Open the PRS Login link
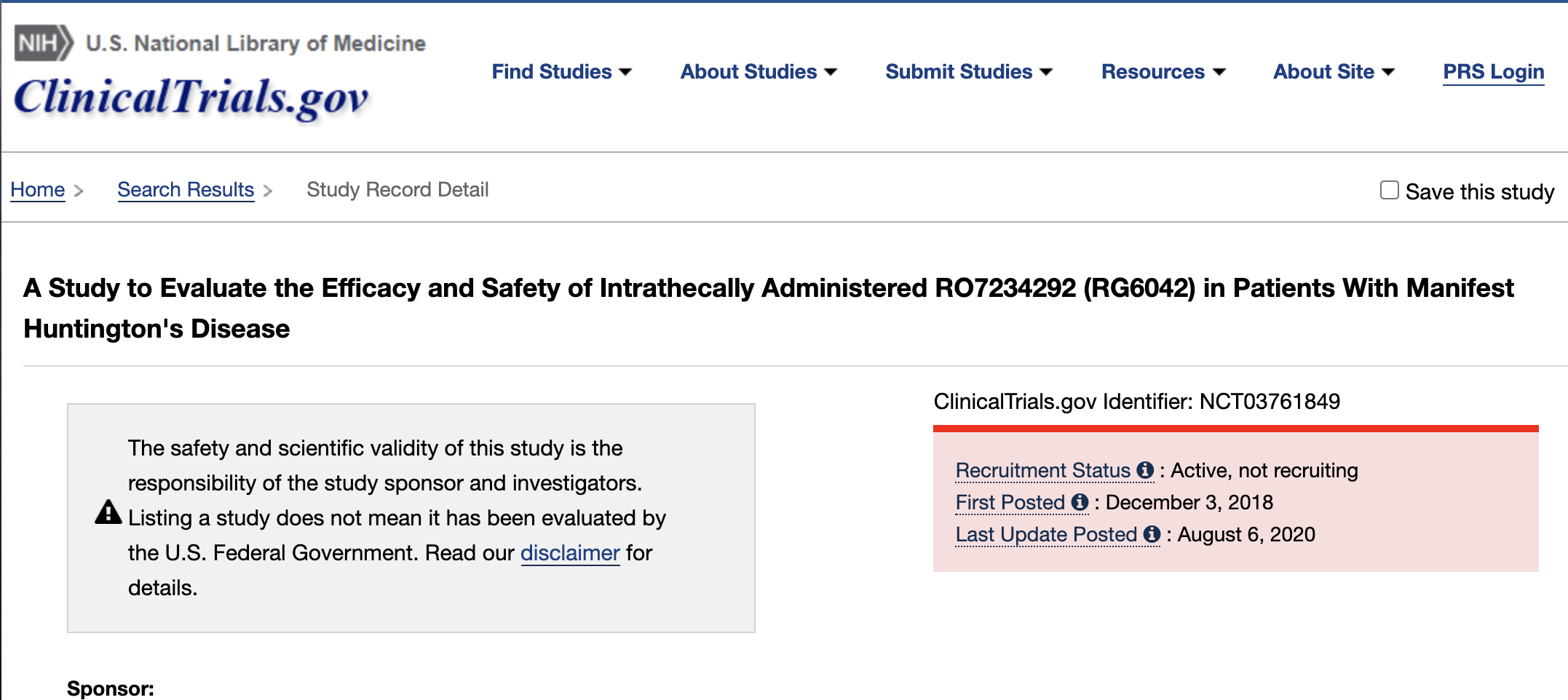Image resolution: width=1568 pixels, height=700 pixels. pyautogui.click(x=1494, y=71)
